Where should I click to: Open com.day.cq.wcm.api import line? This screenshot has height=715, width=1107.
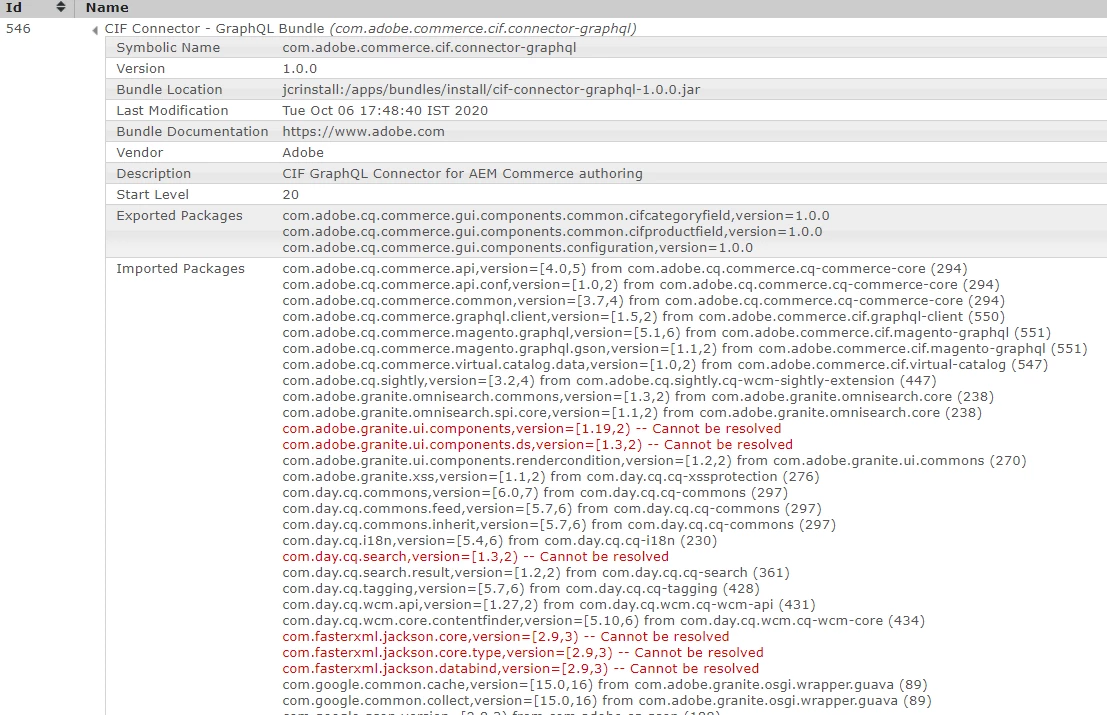tap(549, 605)
